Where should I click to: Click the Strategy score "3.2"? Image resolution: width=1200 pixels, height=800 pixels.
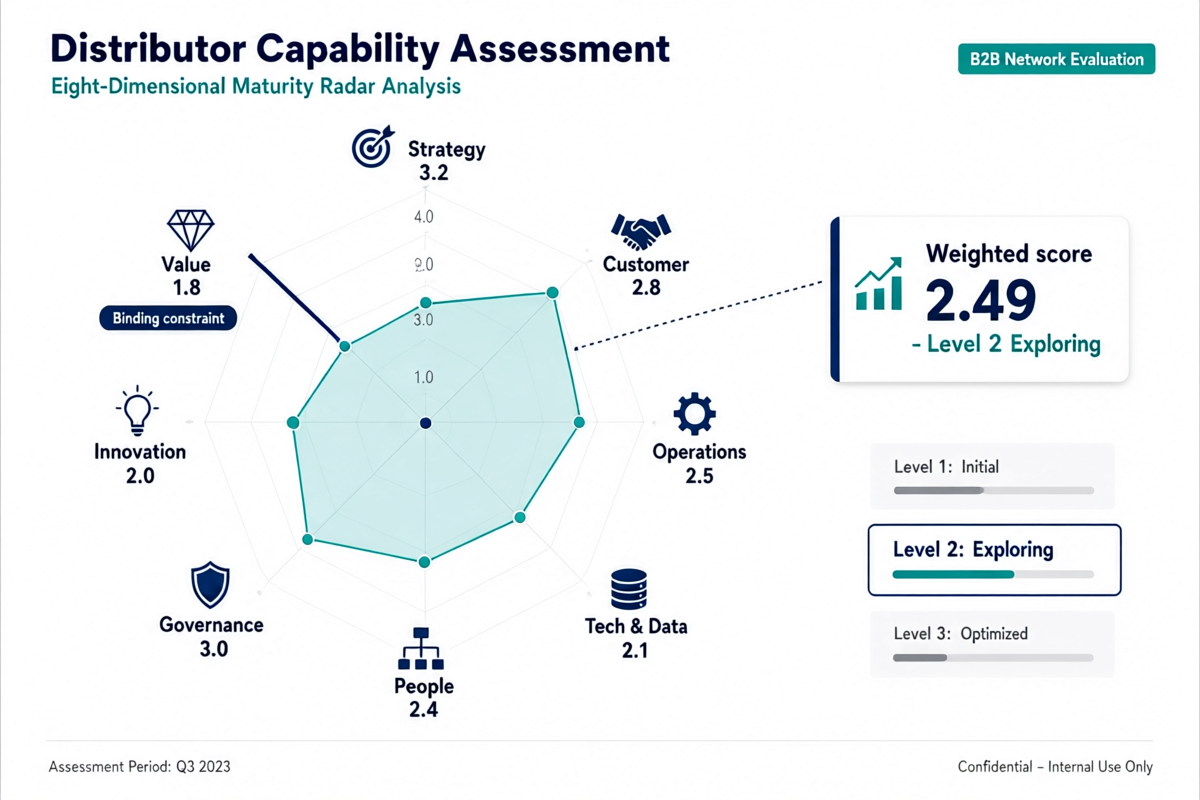434,173
